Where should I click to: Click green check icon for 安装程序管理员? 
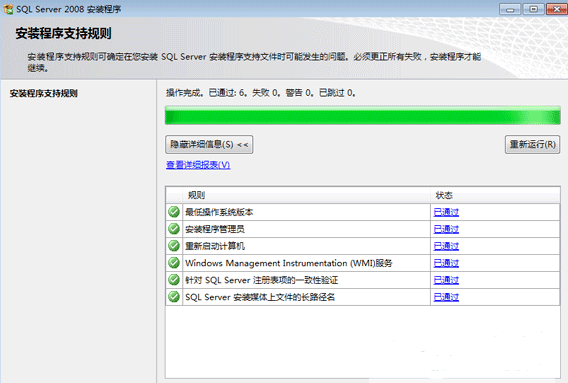click(x=174, y=229)
